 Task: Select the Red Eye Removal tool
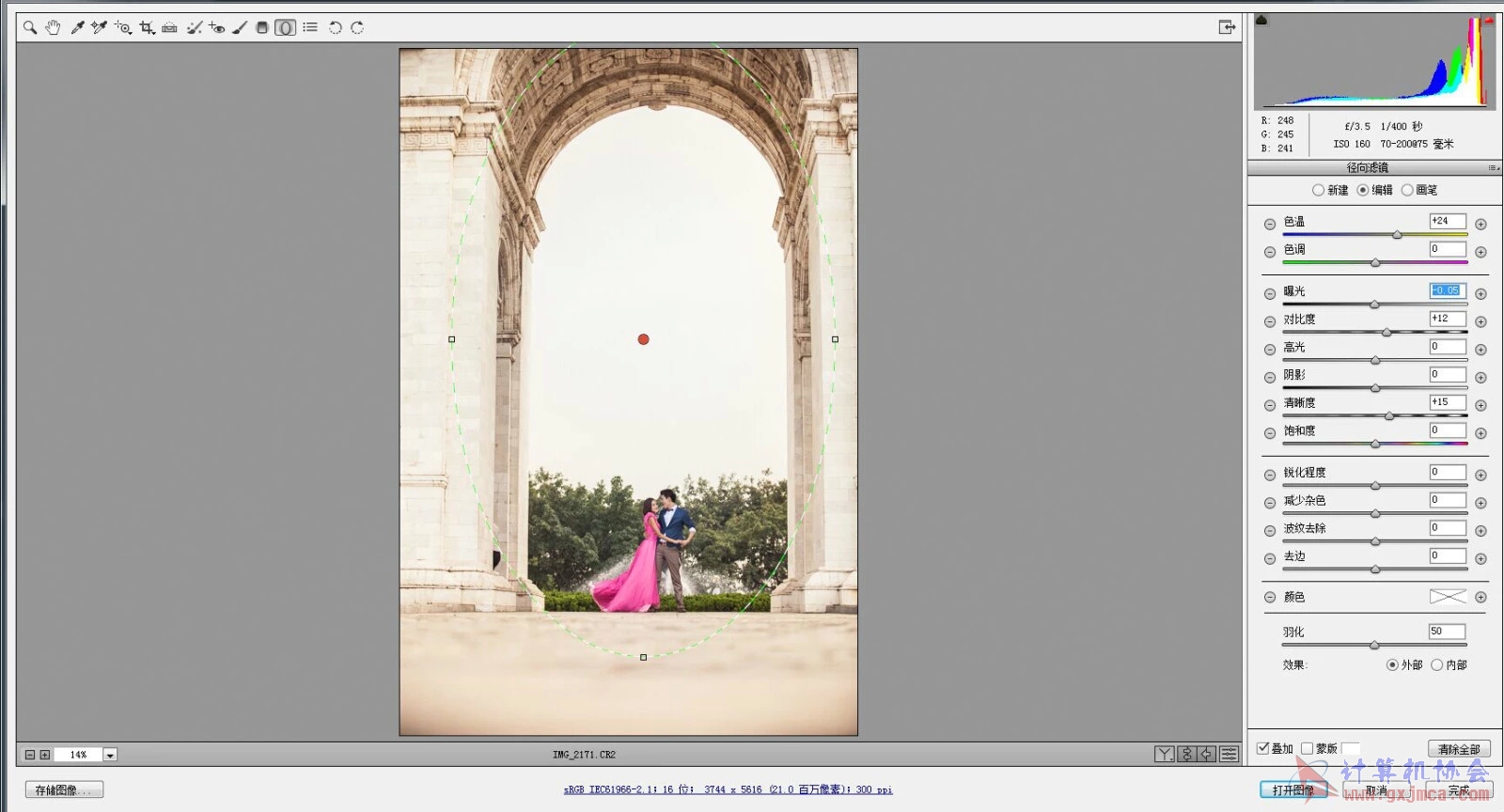point(217,28)
